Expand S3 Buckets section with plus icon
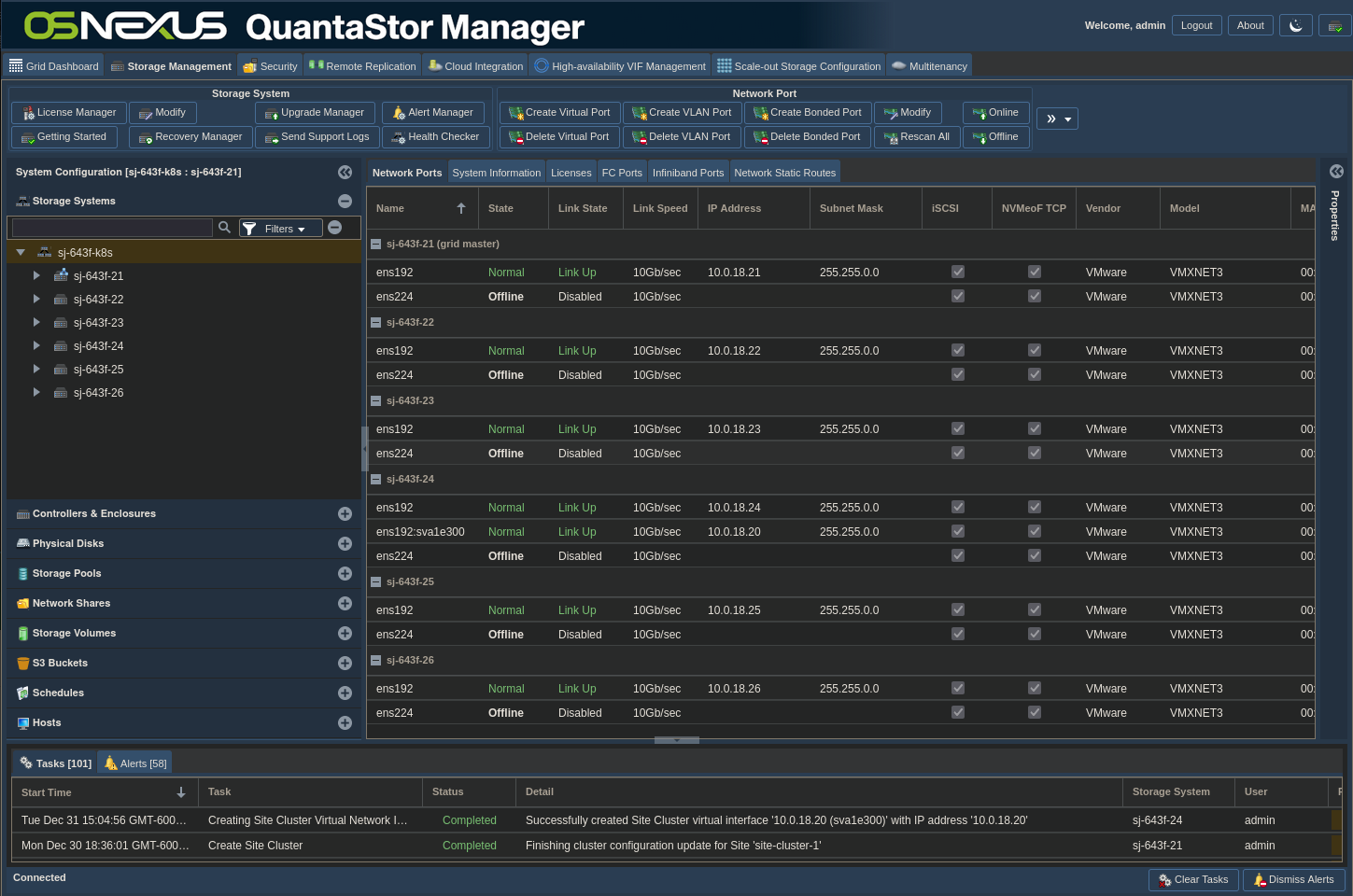The height and width of the screenshot is (896, 1353). tap(345, 663)
